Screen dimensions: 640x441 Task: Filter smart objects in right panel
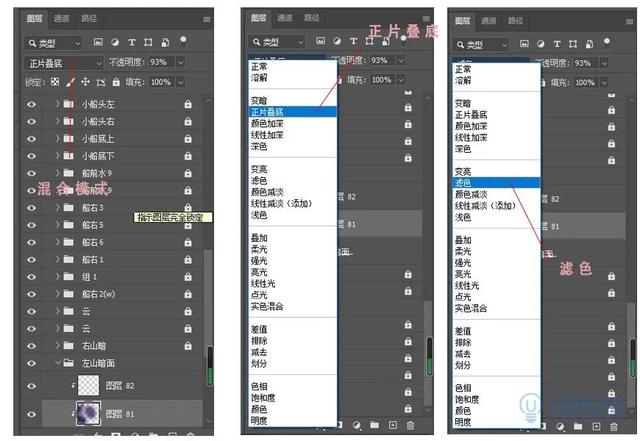(x=589, y=44)
